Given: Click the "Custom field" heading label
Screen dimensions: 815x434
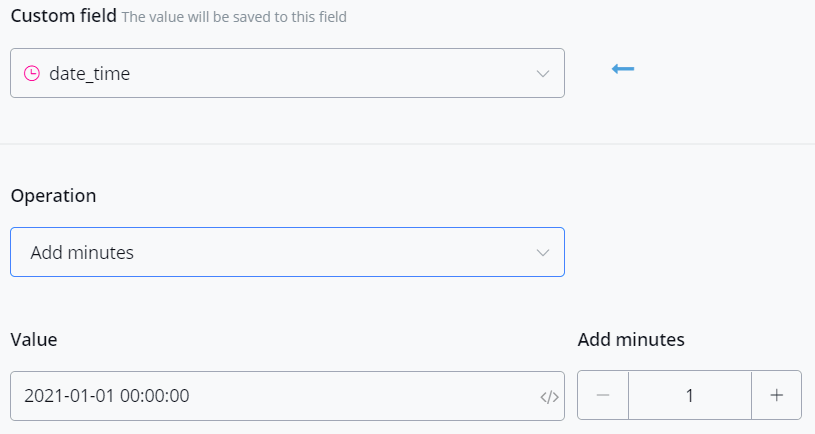Looking at the screenshot, I should (63, 16).
